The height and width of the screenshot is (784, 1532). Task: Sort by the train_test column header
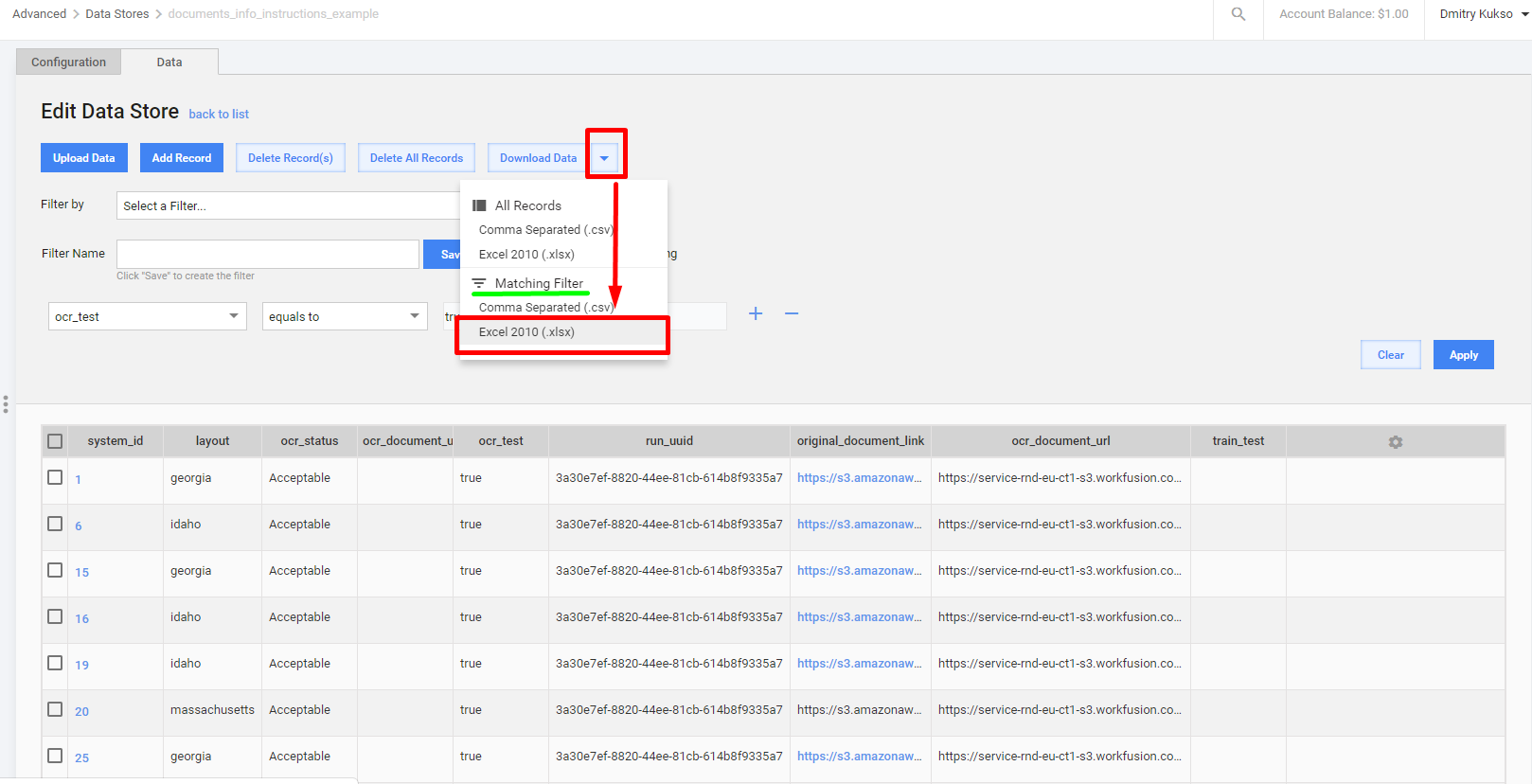[x=1238, y=441]
